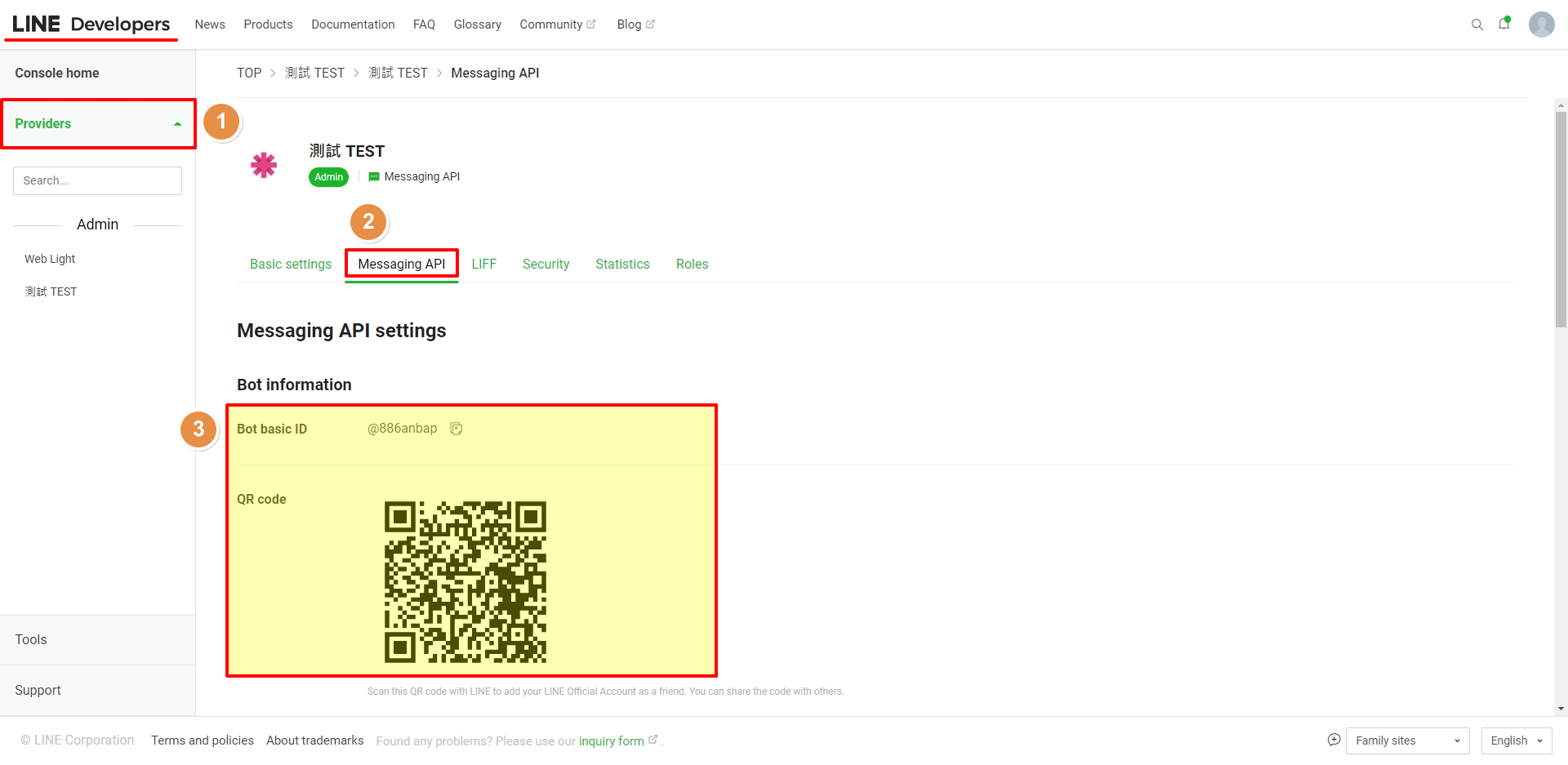Switch to the Basic settings tab
Viewport: 1568px width, 765px height.
(291, 265)
